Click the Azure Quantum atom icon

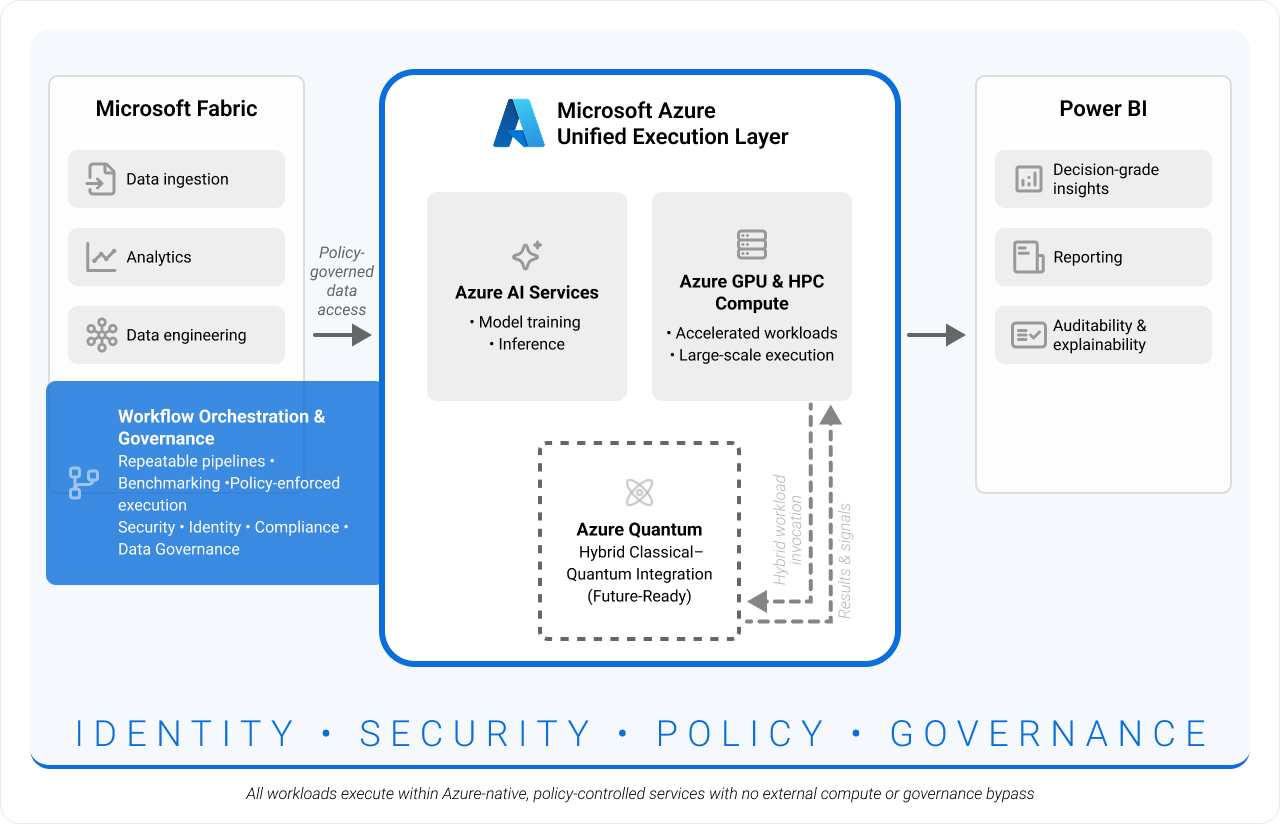[x=639, y=492]
